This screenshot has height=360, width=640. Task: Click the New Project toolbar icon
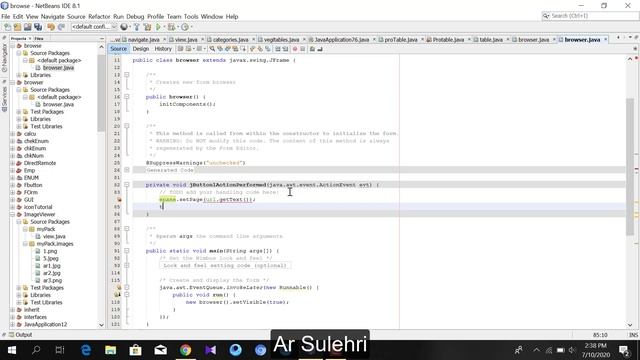click(17, 27)
